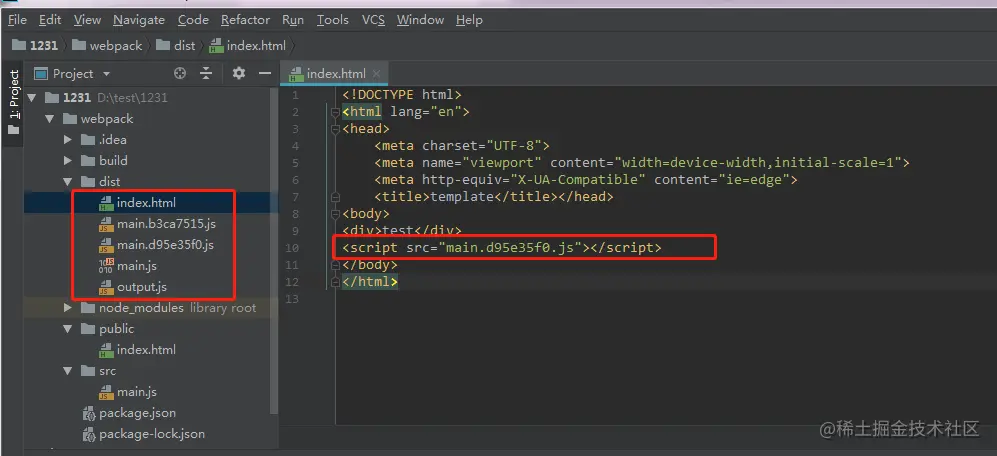Collapse the src folder
997x456 pixels.
tap(68, 371)
